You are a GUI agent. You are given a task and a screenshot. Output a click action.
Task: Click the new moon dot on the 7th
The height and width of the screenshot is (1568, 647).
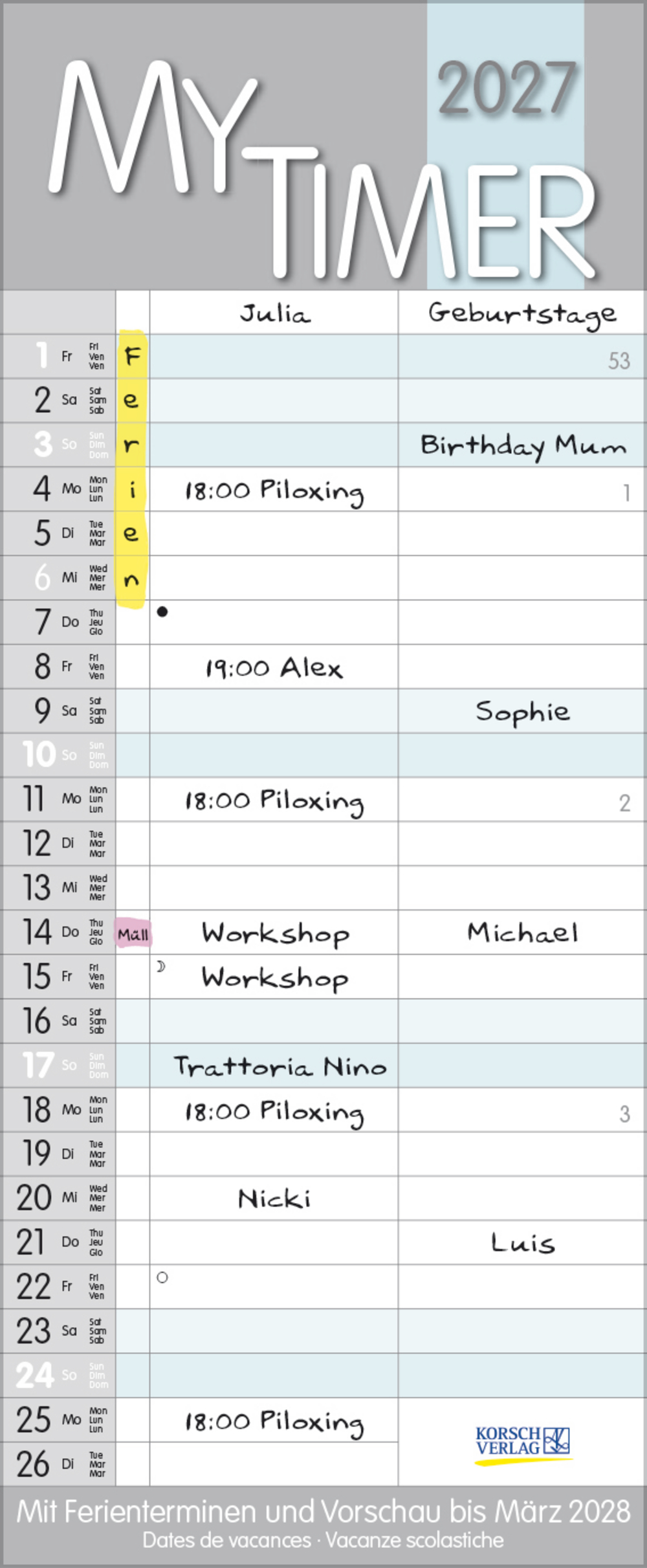point(162,612)
